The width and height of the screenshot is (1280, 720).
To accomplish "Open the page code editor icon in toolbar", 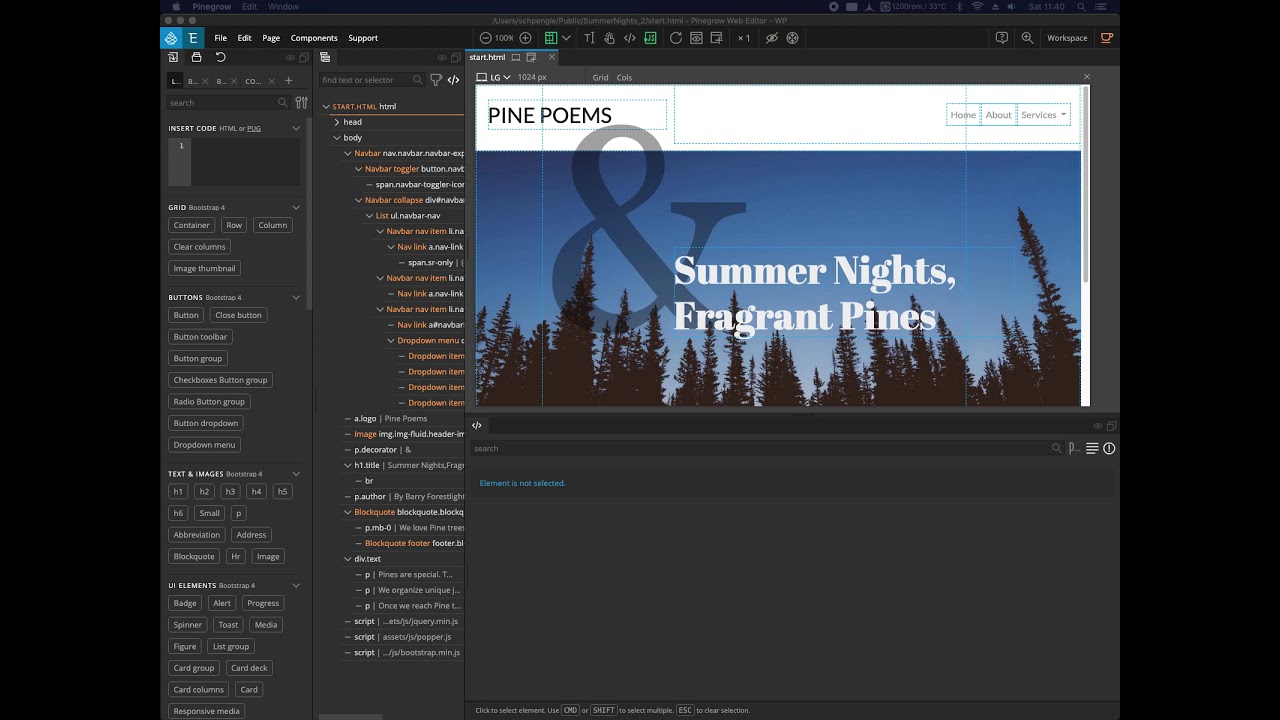I will [629, 38].
